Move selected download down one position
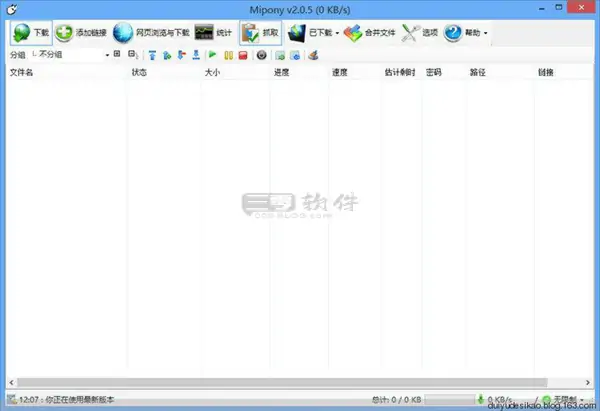Image resolution: width=600 pixels, height=411 pixels. pyautogui.click(x=181, y=55)
